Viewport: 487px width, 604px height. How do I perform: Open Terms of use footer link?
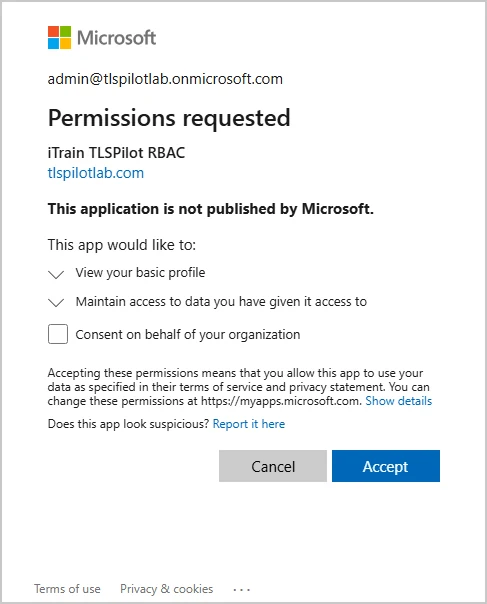click(x=67, y=589)
